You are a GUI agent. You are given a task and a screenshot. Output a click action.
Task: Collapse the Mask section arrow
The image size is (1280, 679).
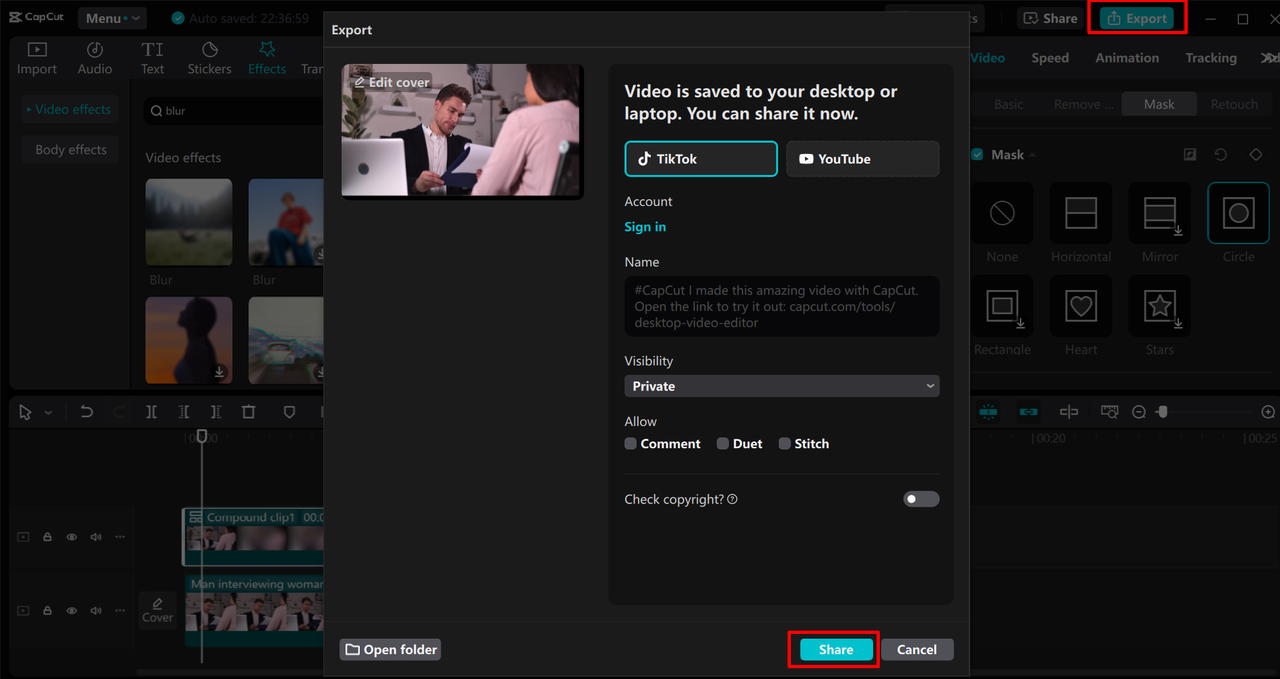(1033, 155)
